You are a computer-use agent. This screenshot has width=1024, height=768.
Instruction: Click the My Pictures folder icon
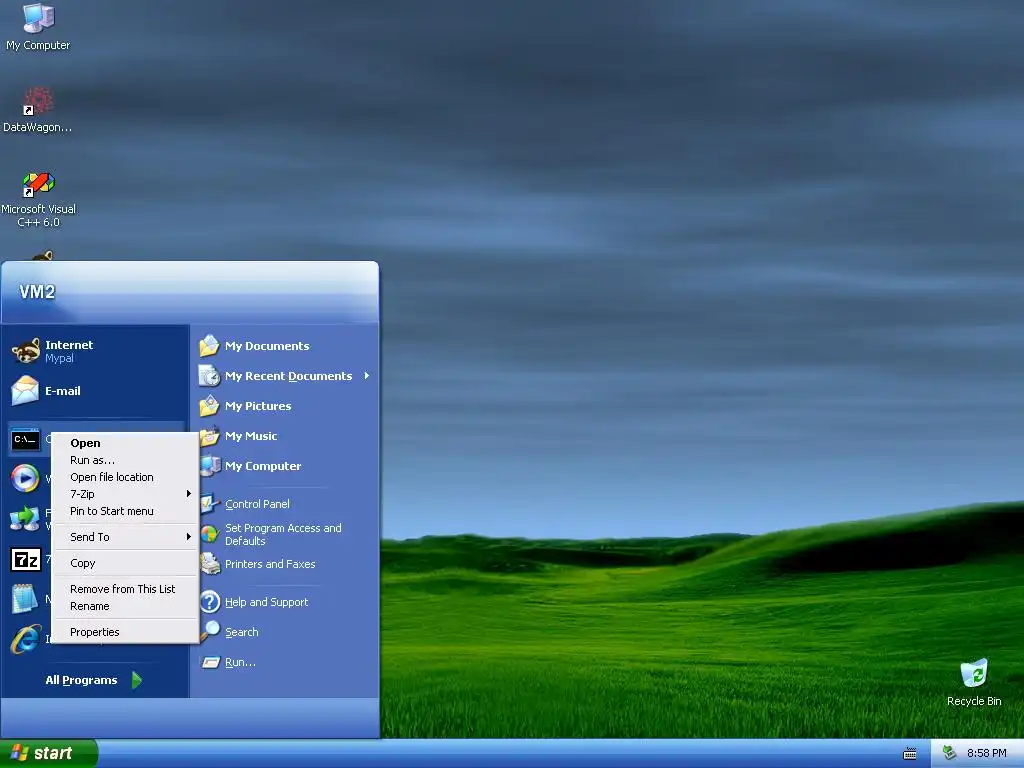click(209, 406)
